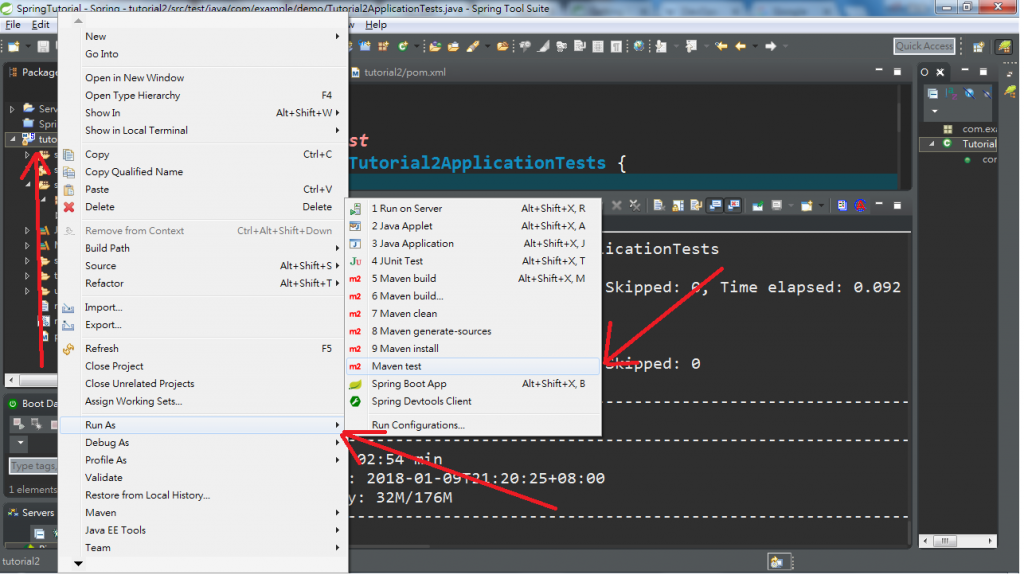Switch to the tutorial2/pom.xml editor tab
Screen dimensions: 1024x575
coord(398,73)
